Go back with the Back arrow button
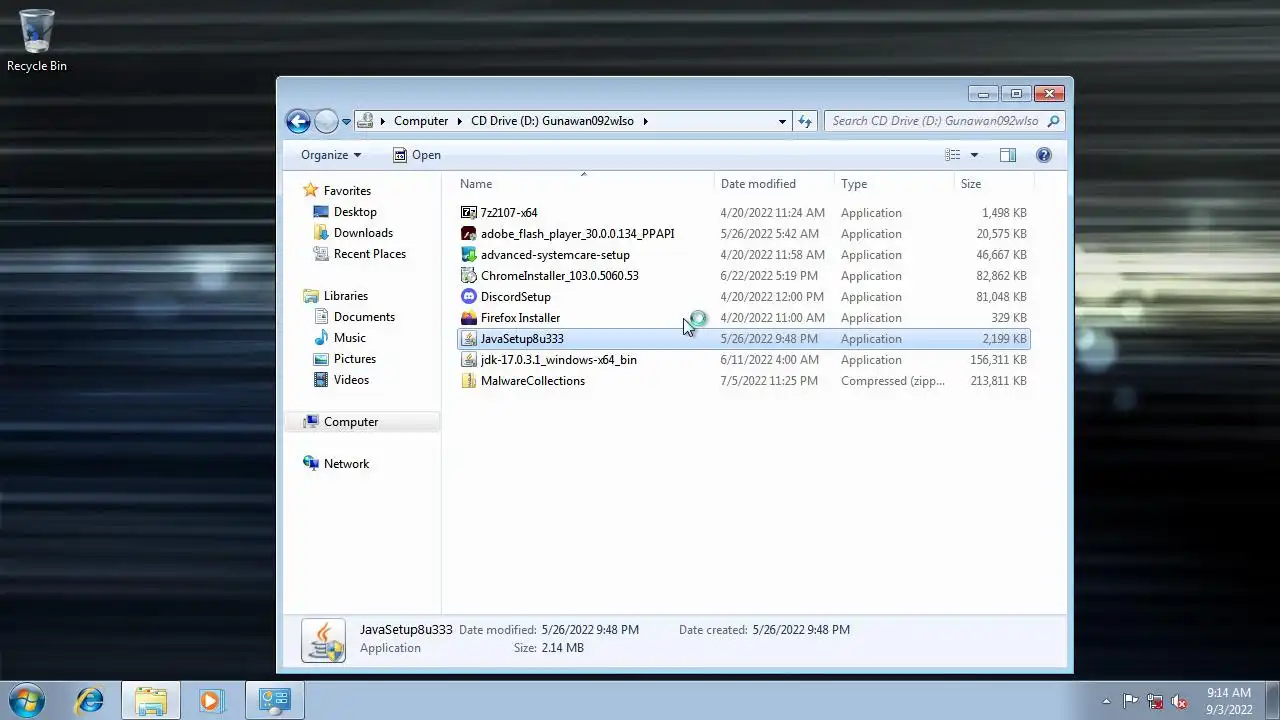 click(298, 121)
